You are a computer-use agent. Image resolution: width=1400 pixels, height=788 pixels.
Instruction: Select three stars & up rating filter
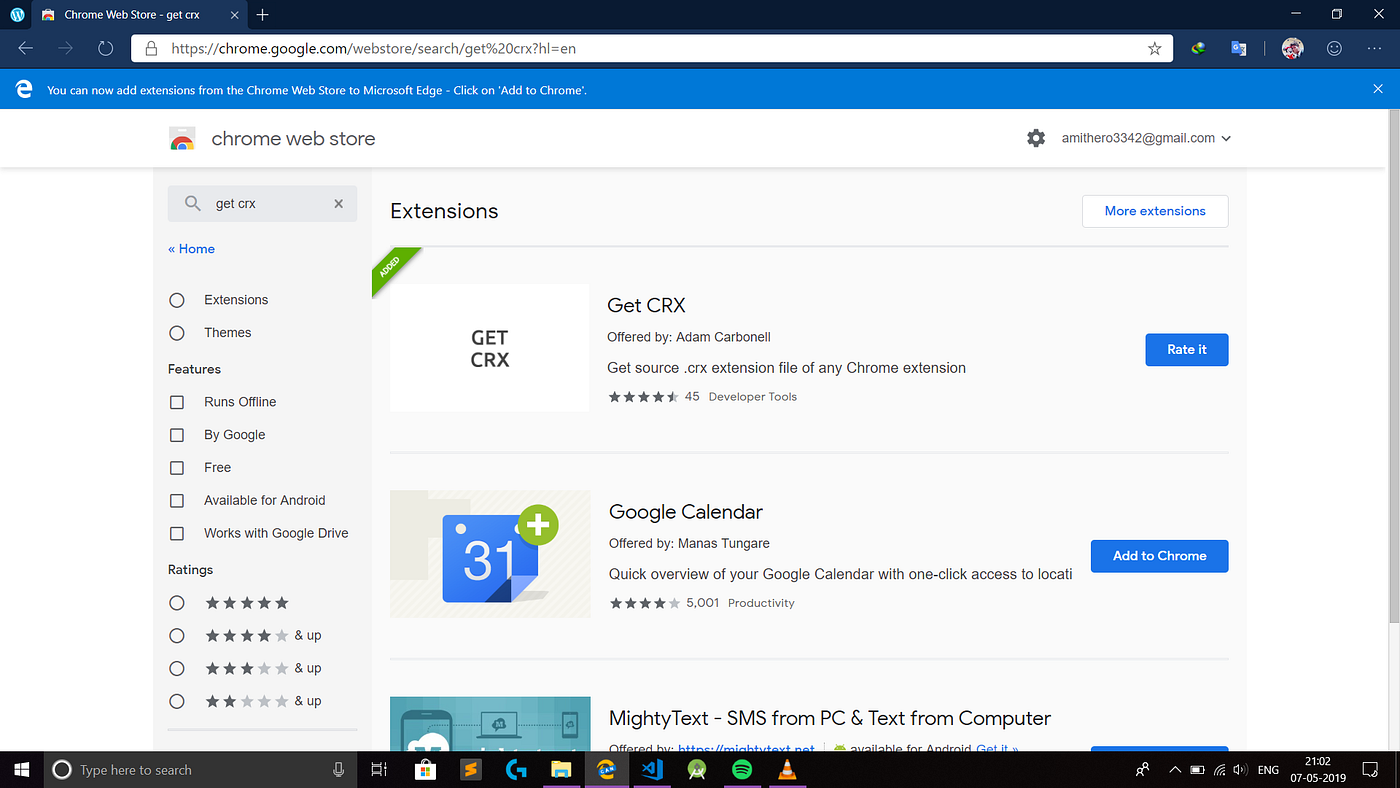pyautogui.click(x=177, y=668)
